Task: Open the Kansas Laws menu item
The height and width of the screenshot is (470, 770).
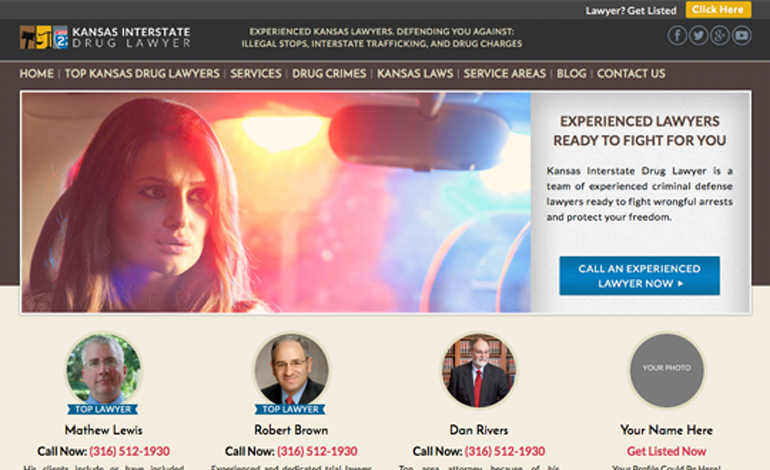Action: pos(415,74)
